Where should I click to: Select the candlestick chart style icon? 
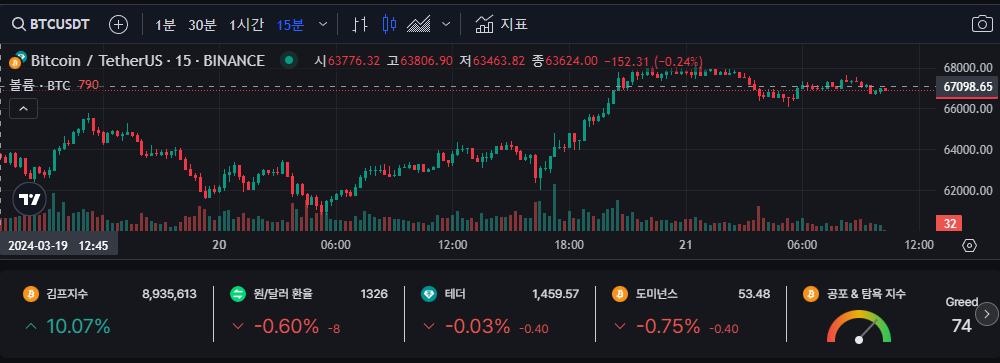[389, 25]
